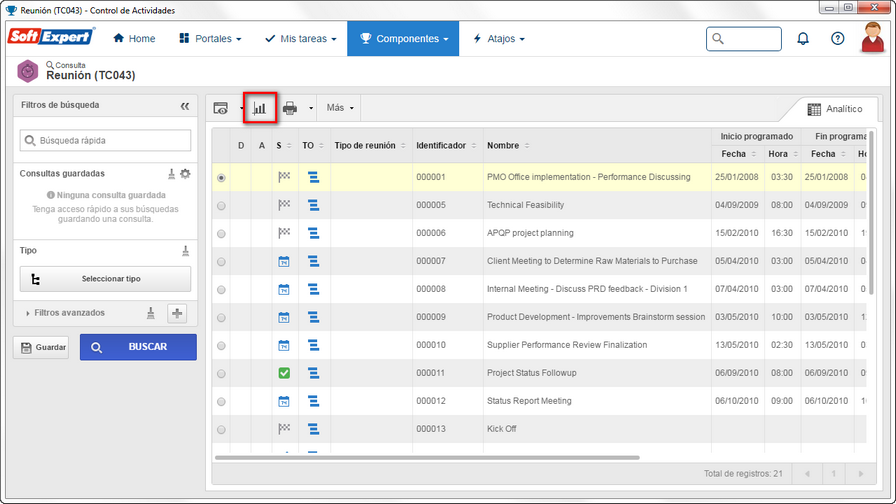Click the SoftExpert logo
The image size is (896, 504).
tap(51, 37)
